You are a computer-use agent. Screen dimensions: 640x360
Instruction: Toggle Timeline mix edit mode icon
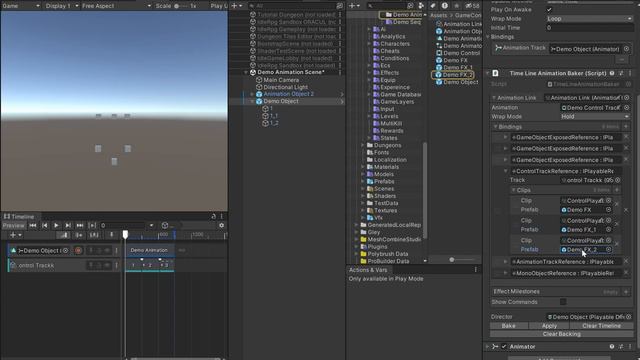pyautogui.click(x=63, y=235)
